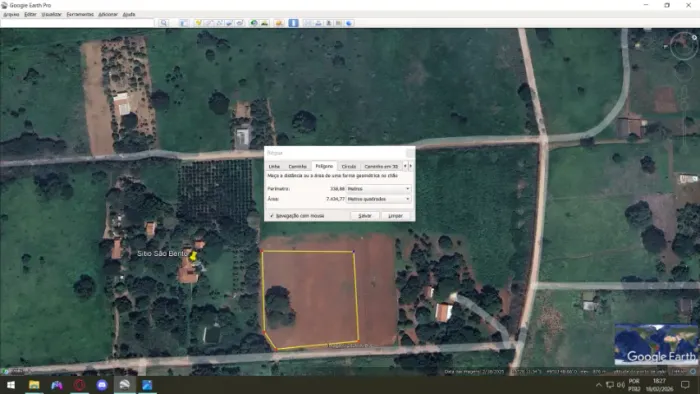700x394 pixels.
Task: Click the perimeter value 338,88
Action: point(337,189)
